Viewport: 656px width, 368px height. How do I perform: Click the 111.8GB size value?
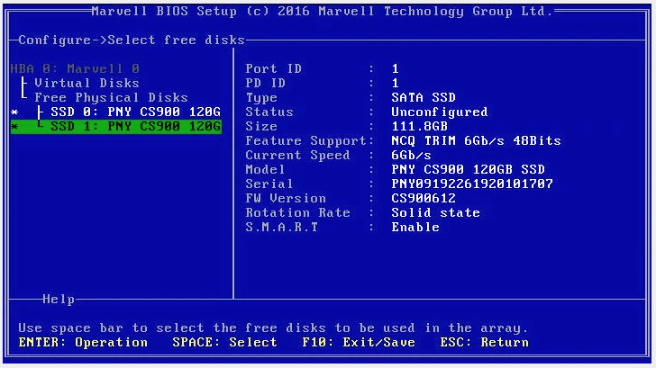pos(420,126)
